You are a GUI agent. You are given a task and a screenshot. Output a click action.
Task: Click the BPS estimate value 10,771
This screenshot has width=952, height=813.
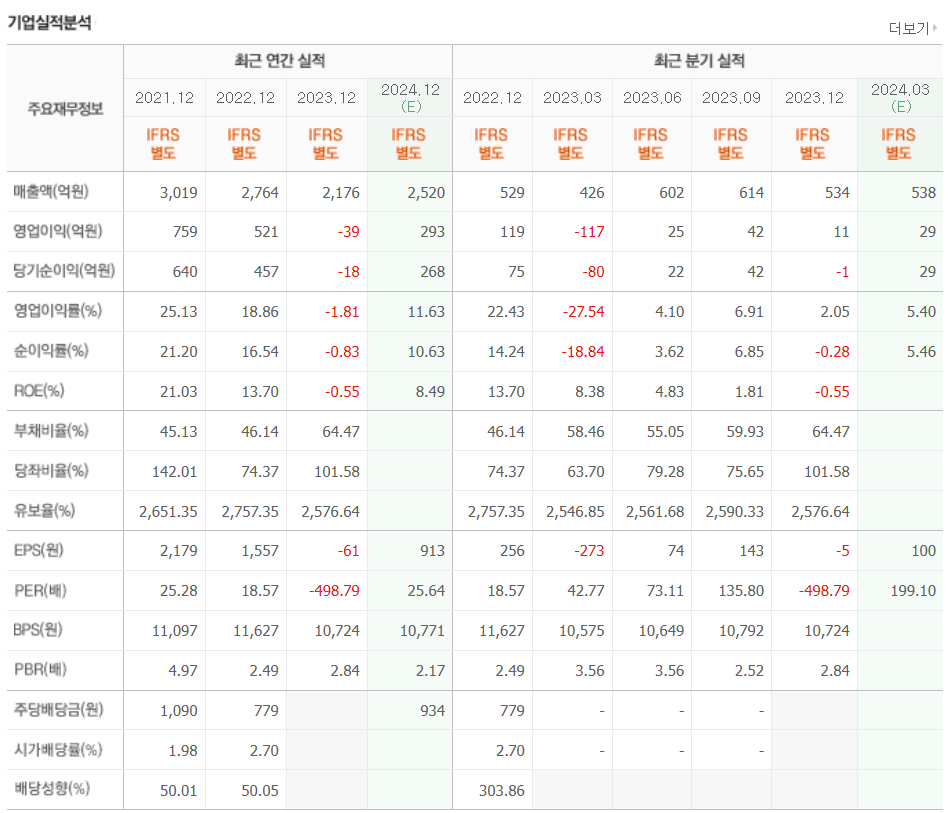[422, 631]
